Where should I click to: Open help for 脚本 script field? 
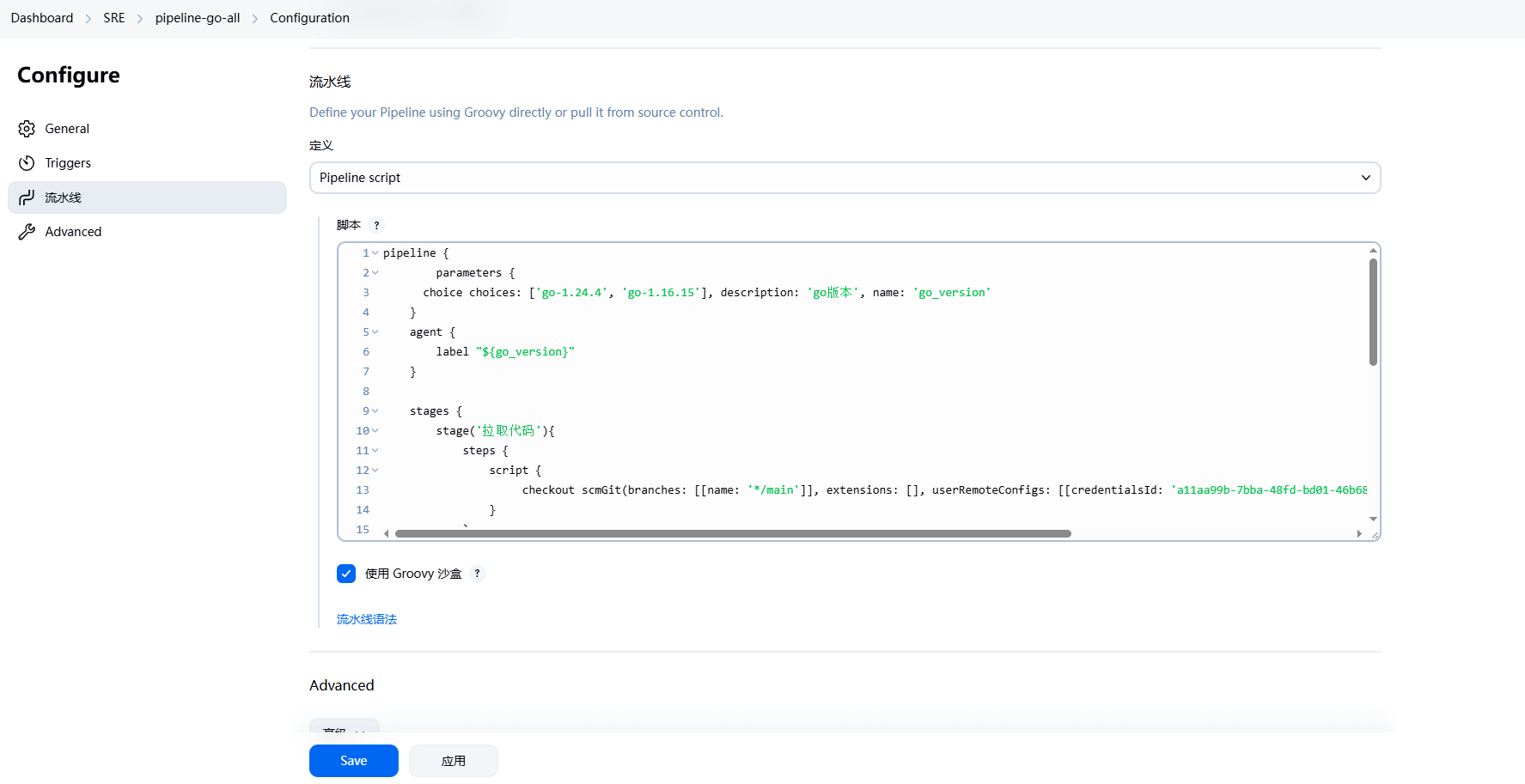tap(376, 226)
